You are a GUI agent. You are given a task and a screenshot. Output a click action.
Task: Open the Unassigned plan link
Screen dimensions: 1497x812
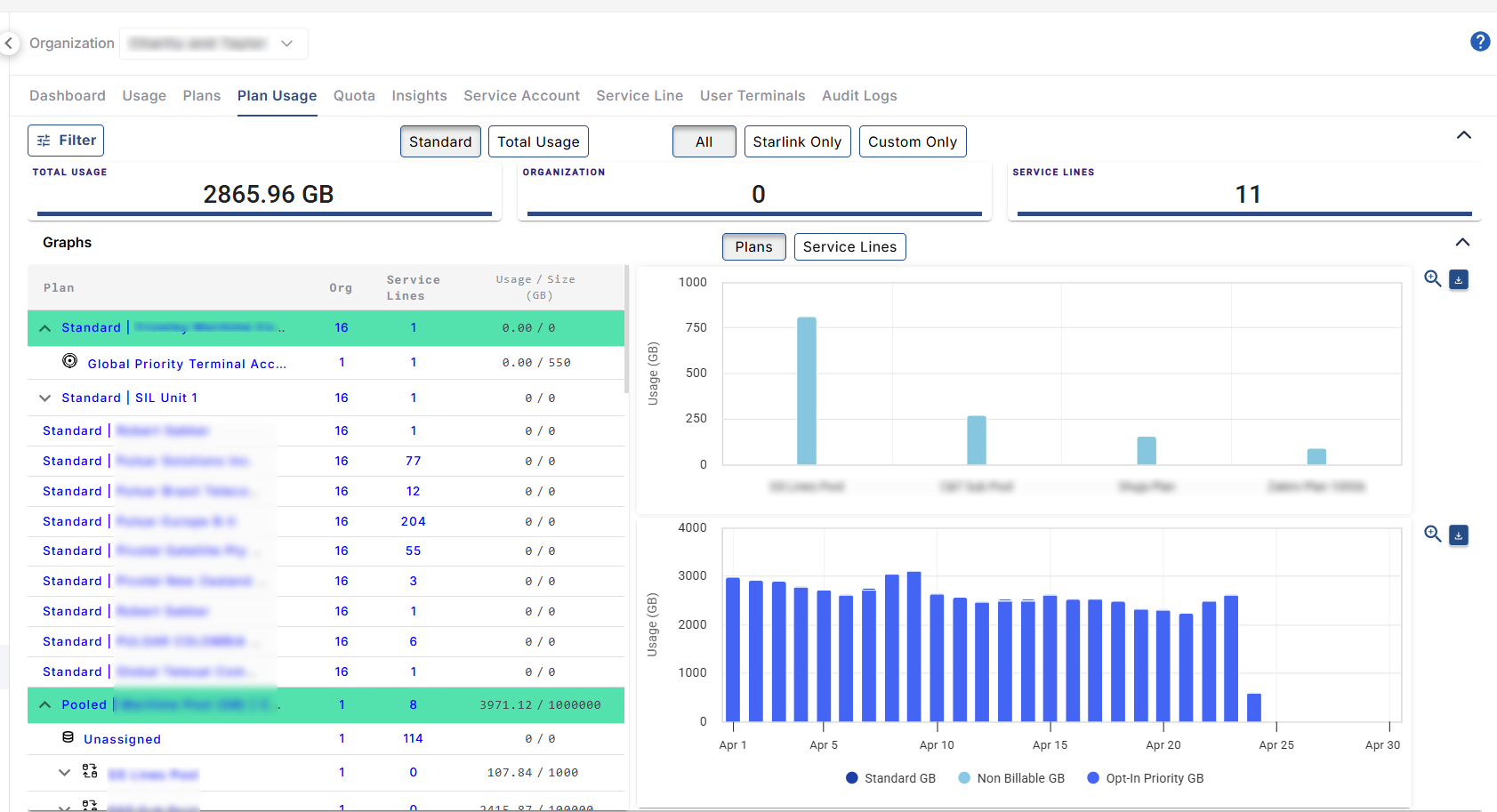tap(122, 739)
